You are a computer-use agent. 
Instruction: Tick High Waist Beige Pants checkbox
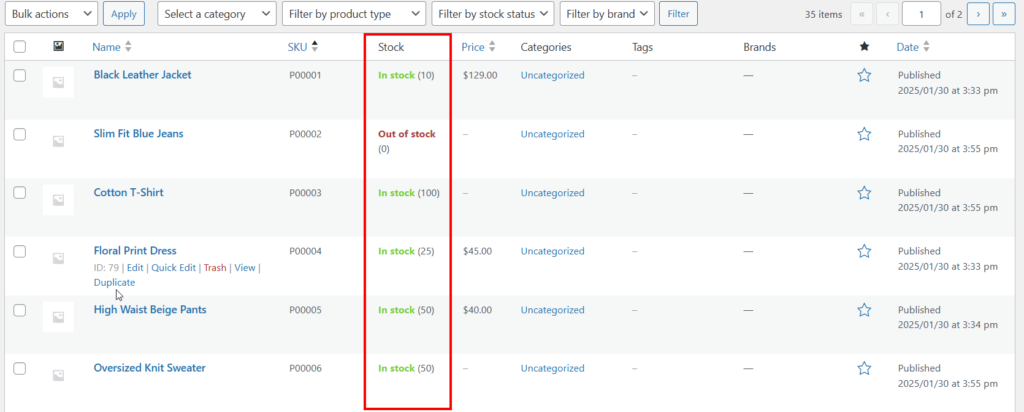(x=20, y=310)
